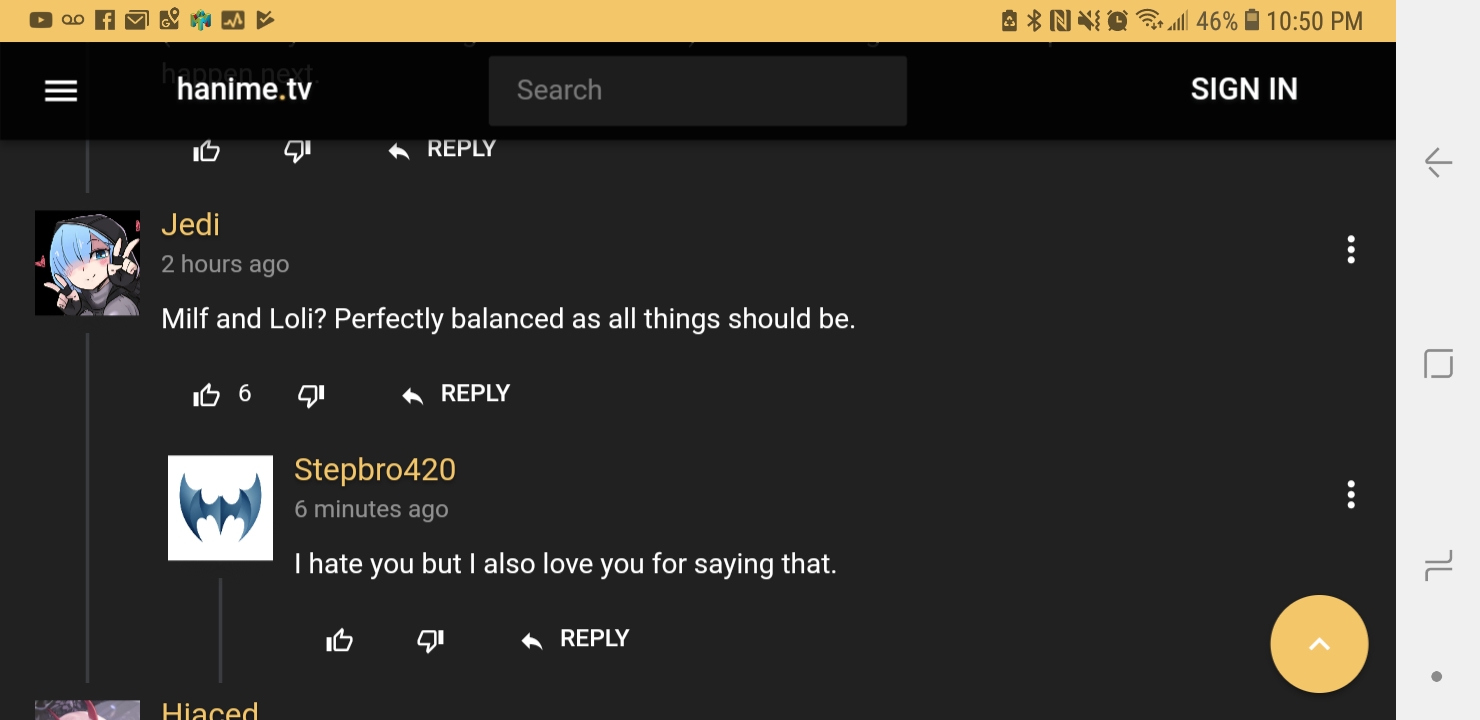Image resolution: width=1480 pixels, height=720 pixels.
Task: Open the Jedi username profile link
Action: tap(190, 225)
